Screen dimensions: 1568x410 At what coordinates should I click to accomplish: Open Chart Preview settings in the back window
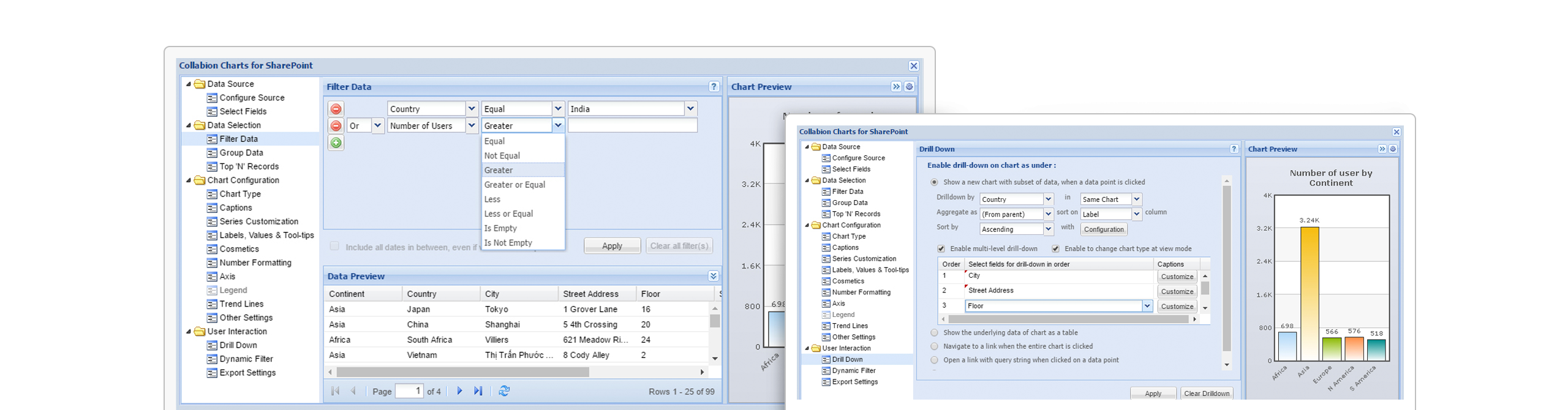click(910, 87)
